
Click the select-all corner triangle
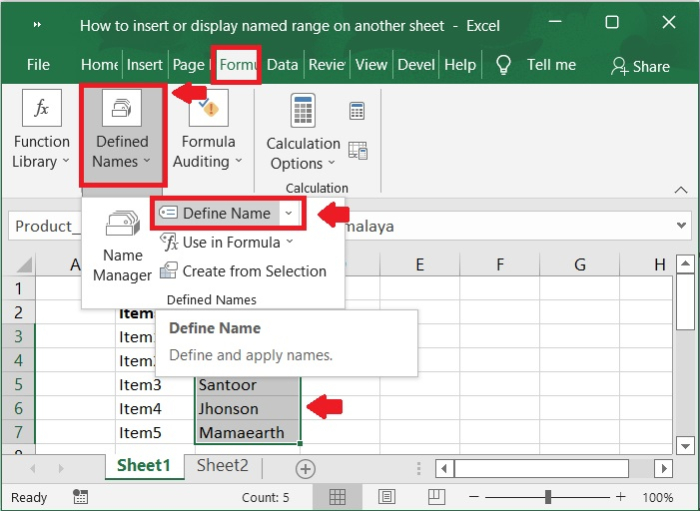coord(25,265)
